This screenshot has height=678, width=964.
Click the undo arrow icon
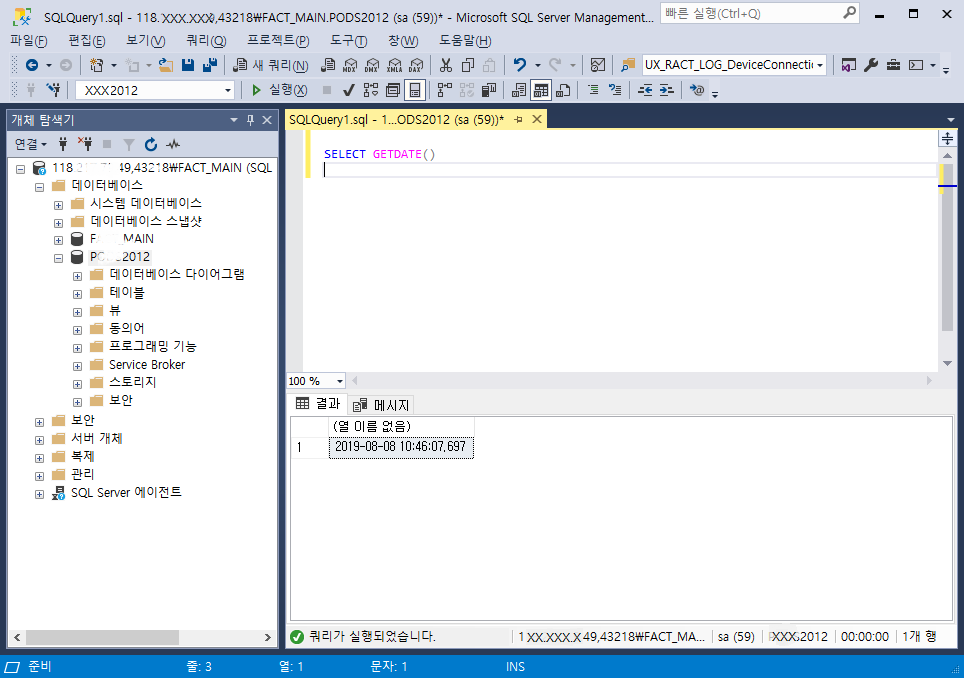coord(520,65)
